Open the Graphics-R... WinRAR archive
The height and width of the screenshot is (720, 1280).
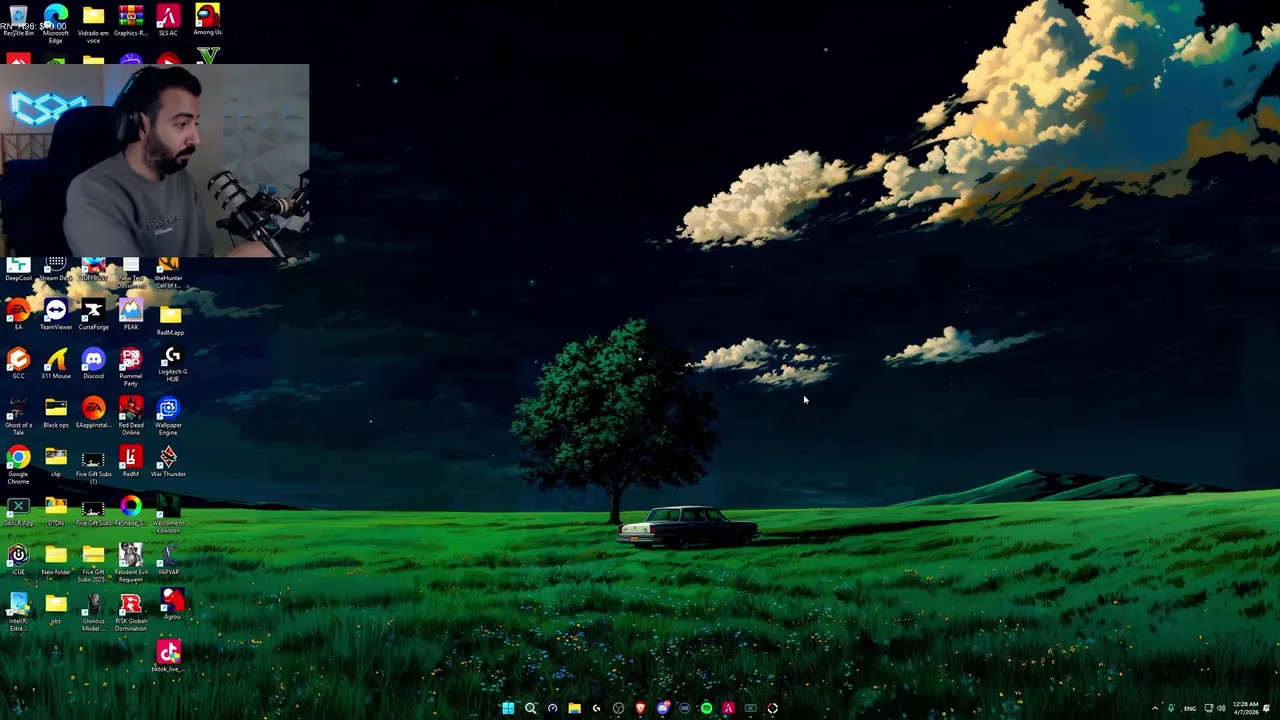tap(131, 21)
